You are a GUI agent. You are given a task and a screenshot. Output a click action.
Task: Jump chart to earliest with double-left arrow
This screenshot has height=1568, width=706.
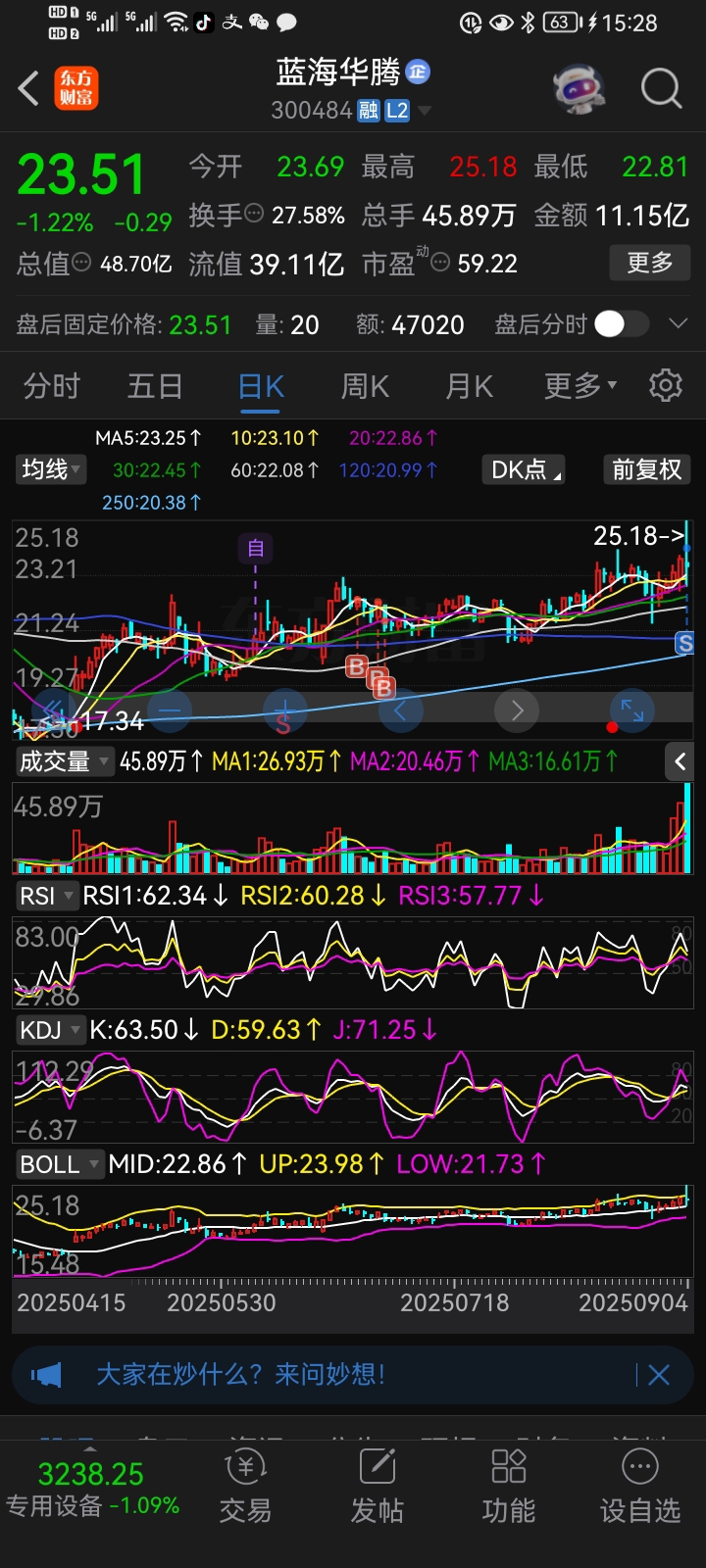click(54, 710)
